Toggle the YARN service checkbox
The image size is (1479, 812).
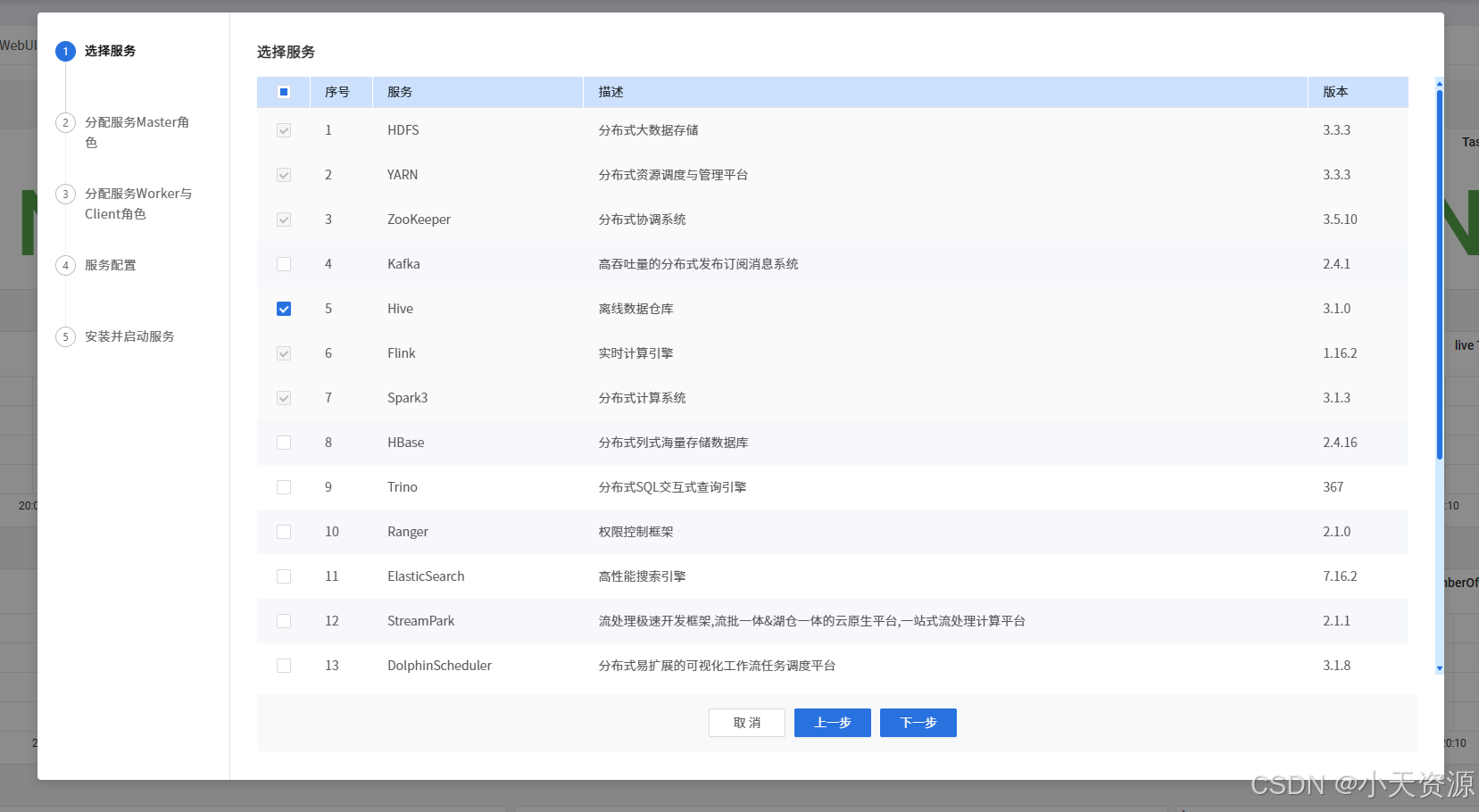284,175
